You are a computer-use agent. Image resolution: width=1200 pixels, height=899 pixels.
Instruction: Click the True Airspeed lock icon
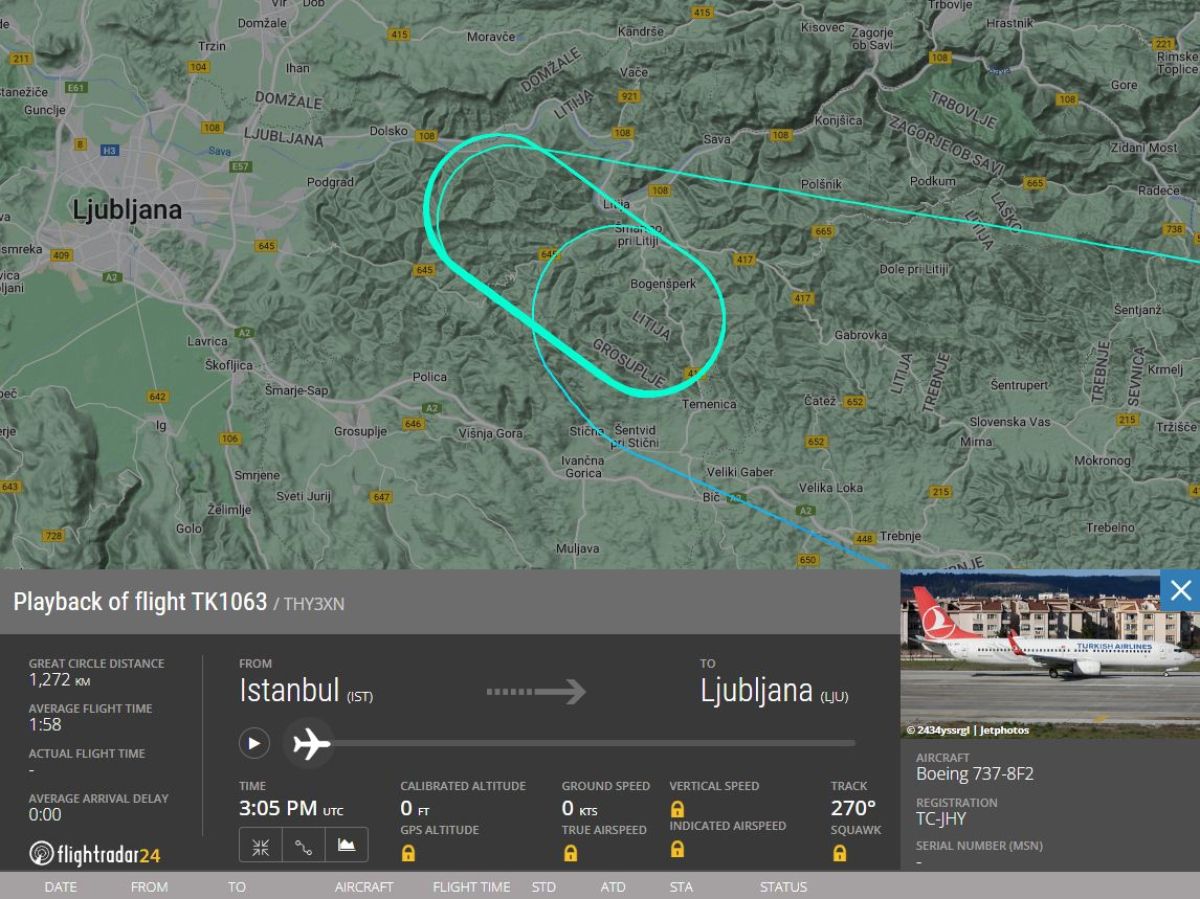click(x=570, y=853)
